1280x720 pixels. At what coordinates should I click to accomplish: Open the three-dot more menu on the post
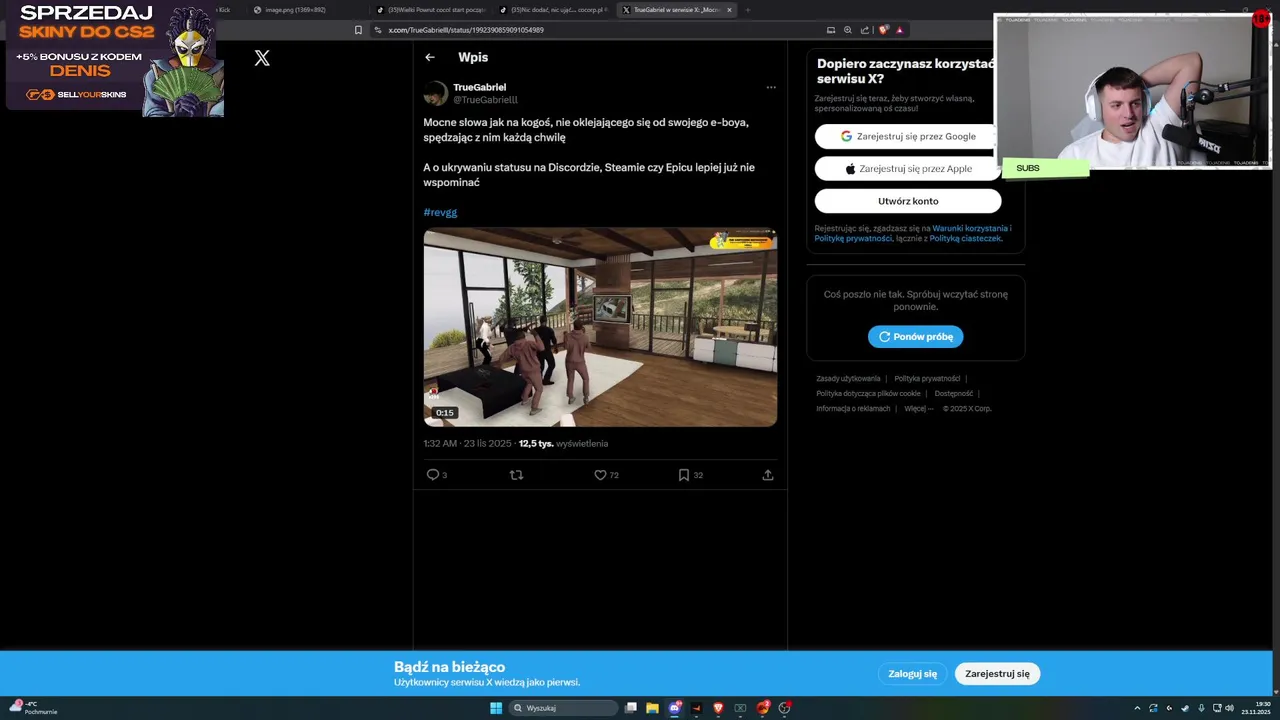(771, 87)
